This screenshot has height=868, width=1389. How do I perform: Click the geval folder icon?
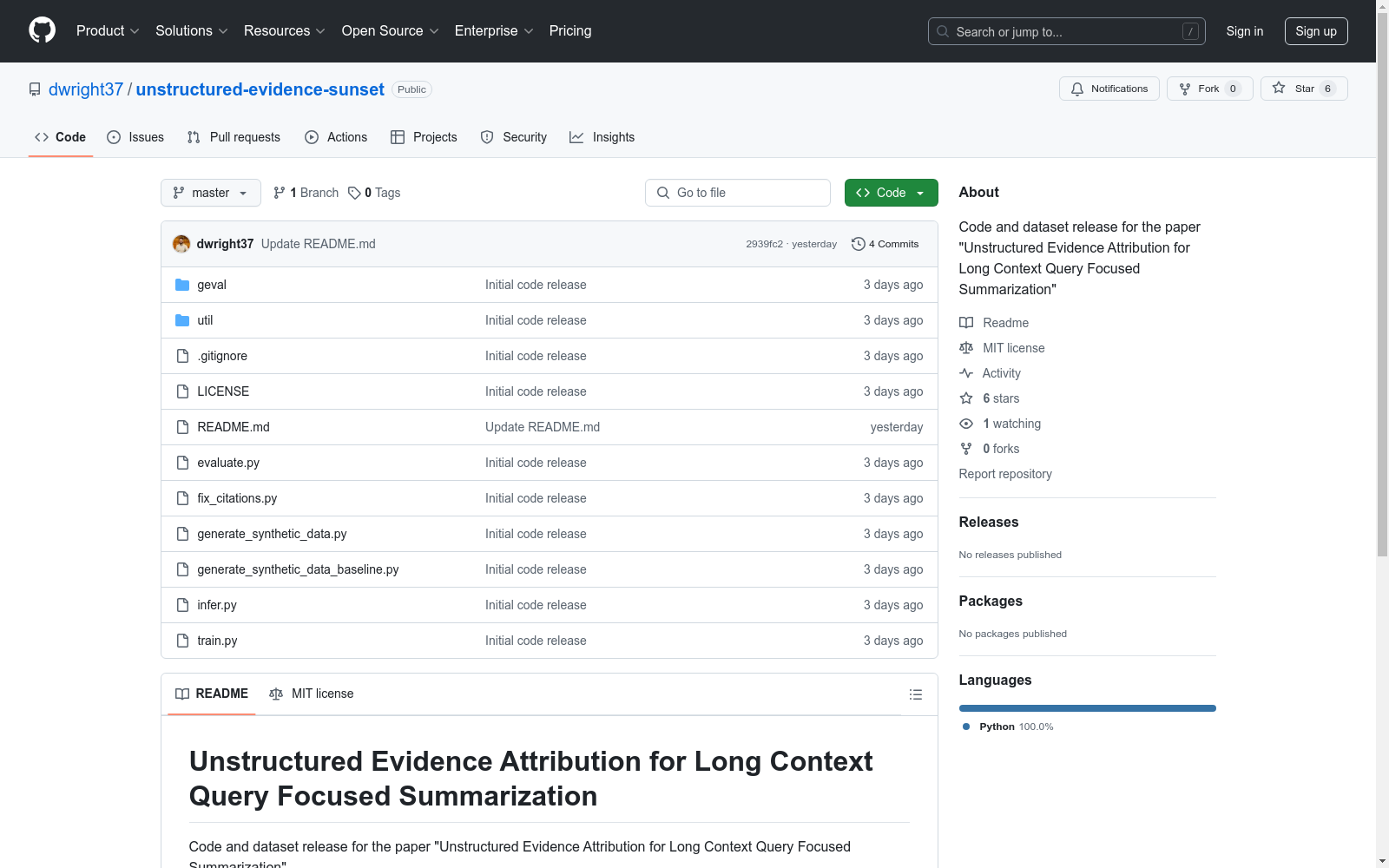[182, 285]
